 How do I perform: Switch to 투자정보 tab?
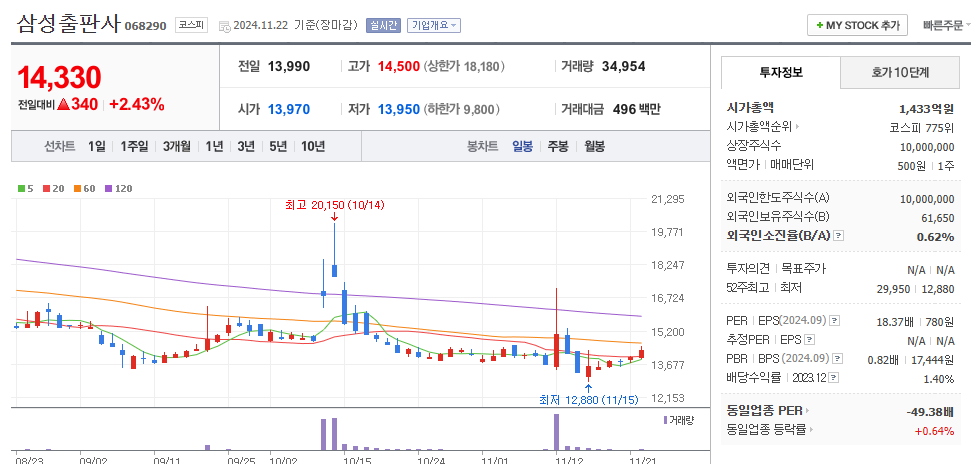(x=781, y=72)
